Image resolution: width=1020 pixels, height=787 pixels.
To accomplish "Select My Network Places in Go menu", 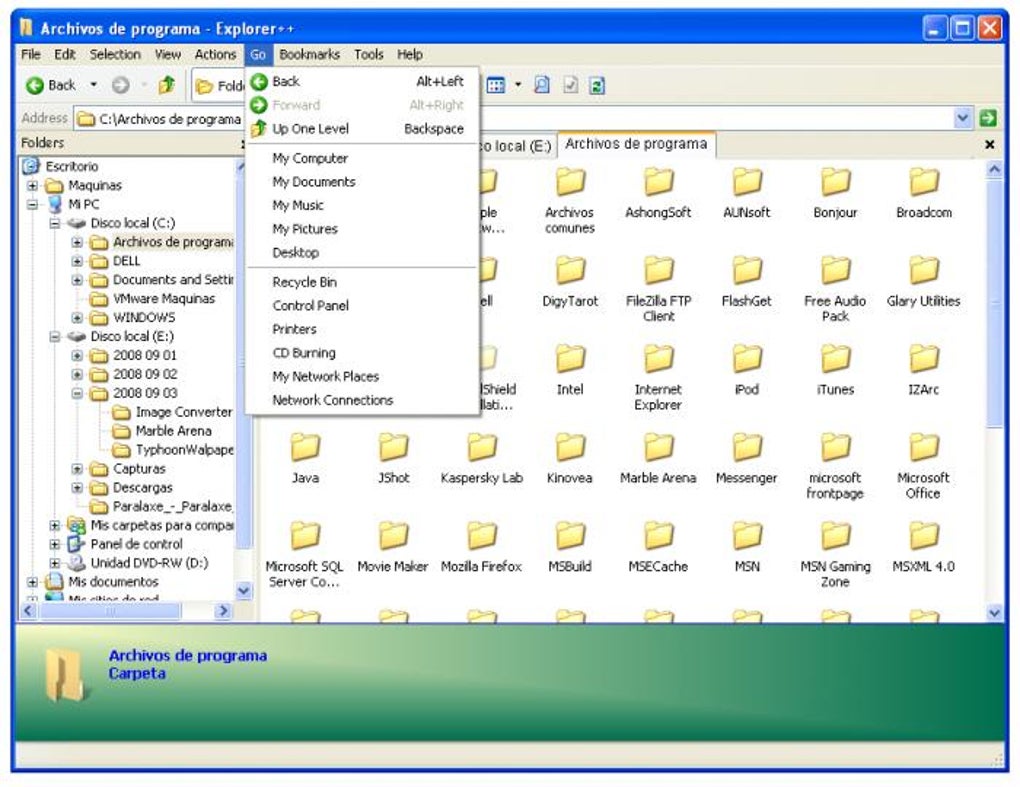I will pos(362,376).
